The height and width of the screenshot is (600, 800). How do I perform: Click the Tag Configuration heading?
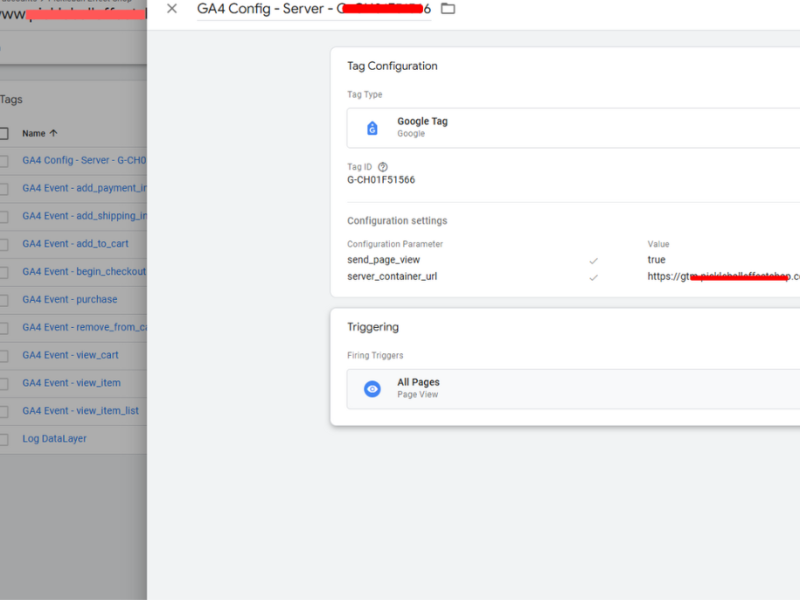click(392, 66)
